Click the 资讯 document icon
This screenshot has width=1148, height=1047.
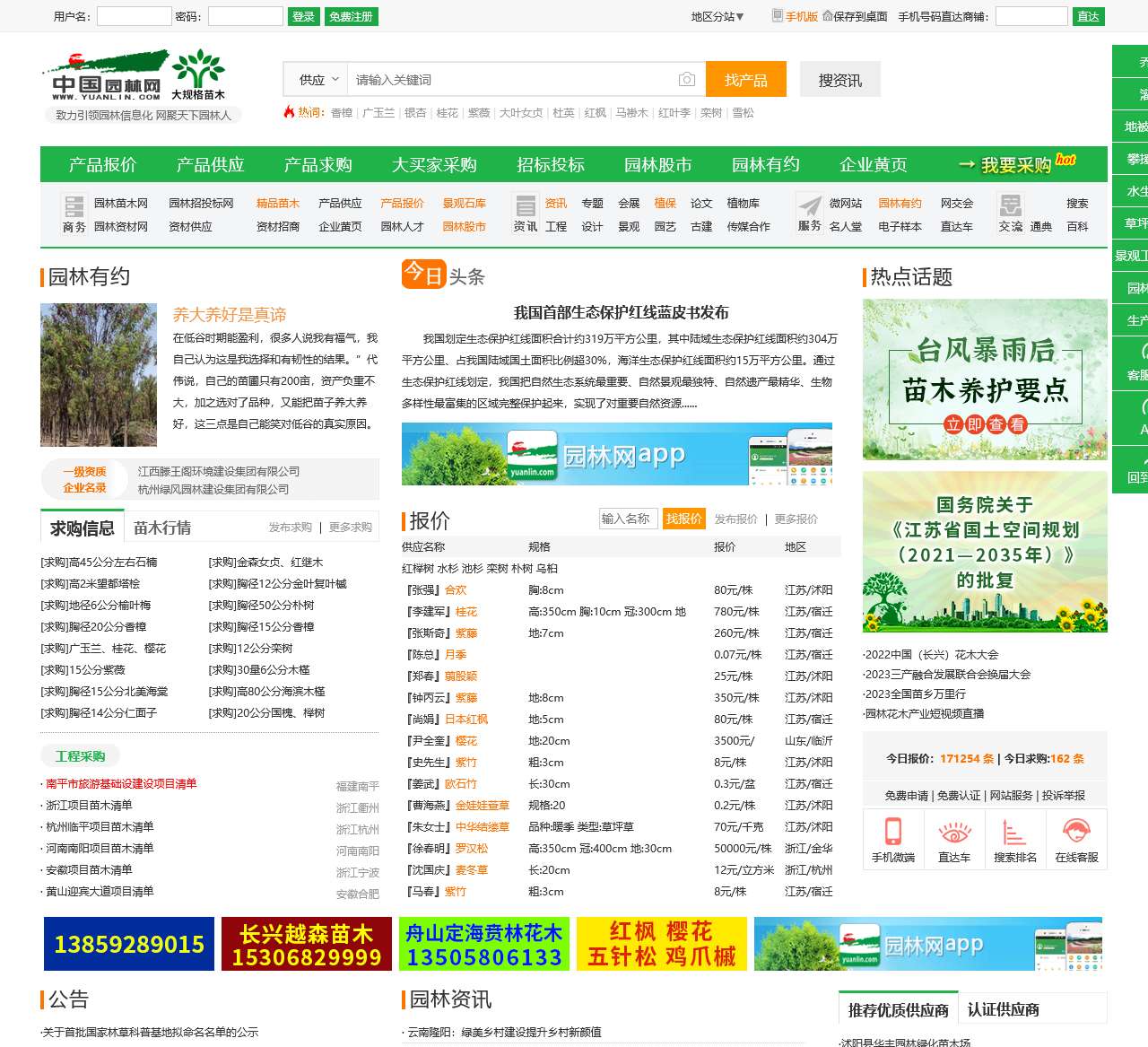pos(526,205)
